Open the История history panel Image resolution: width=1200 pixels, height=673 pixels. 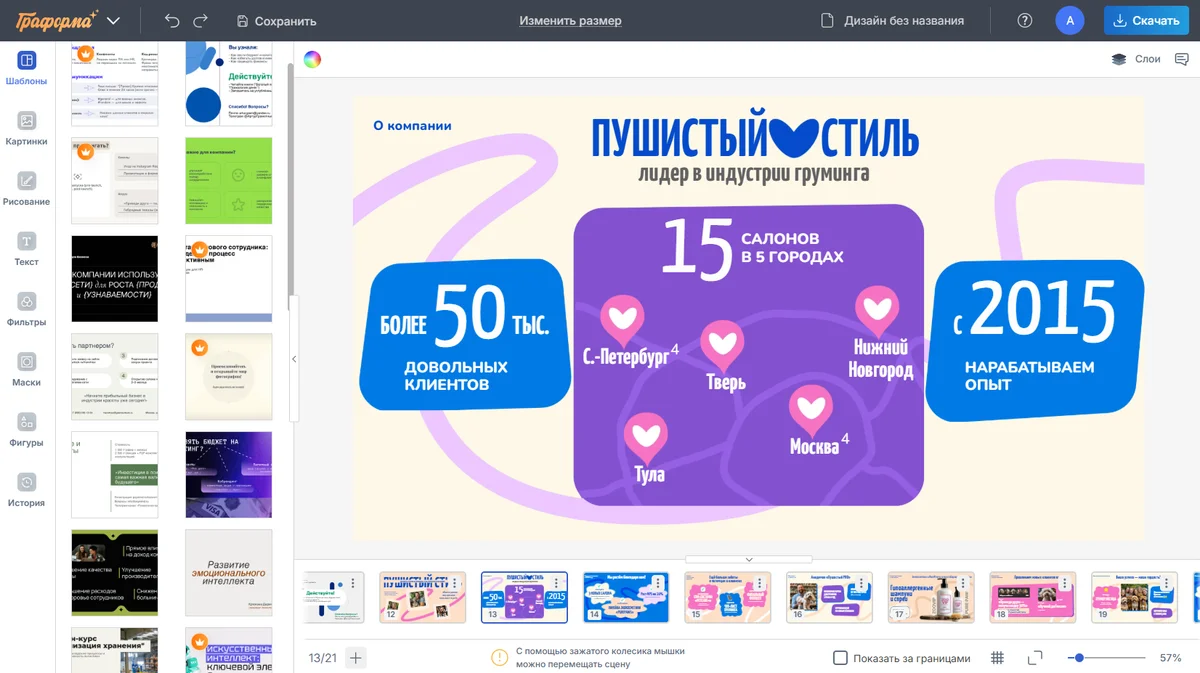click(26, 490)
